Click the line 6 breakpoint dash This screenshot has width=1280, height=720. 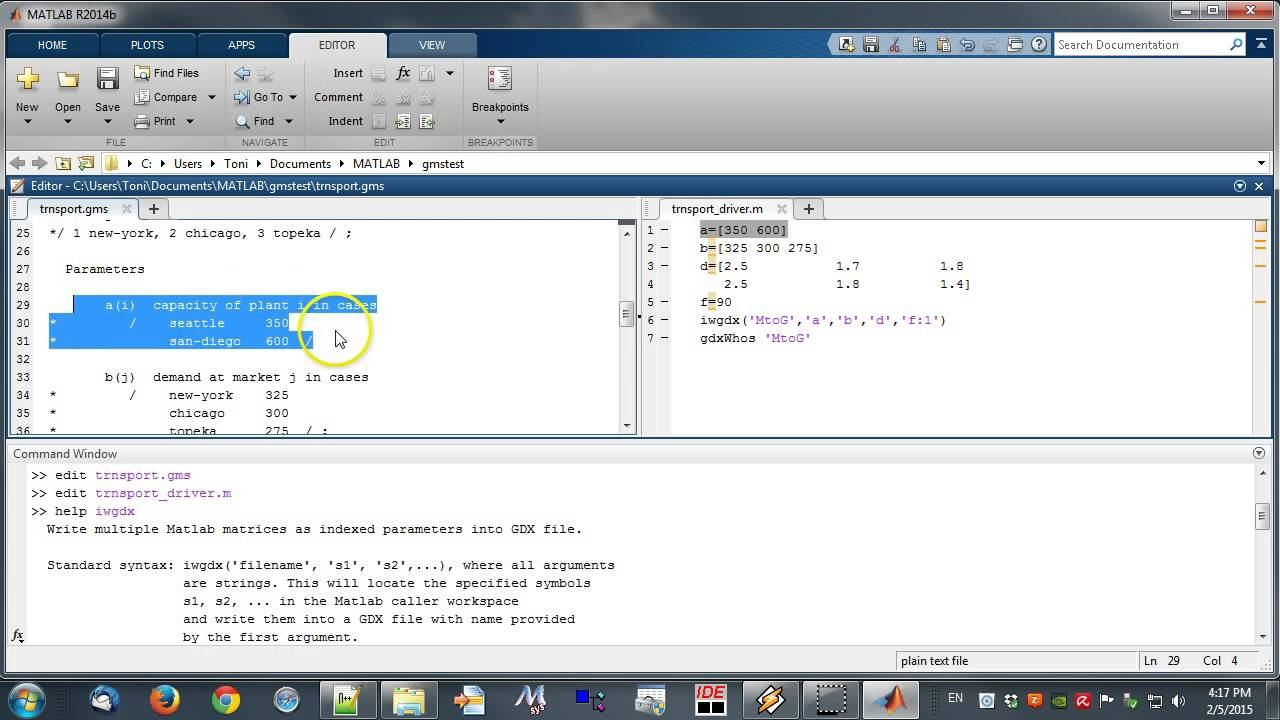coord(664,320)
